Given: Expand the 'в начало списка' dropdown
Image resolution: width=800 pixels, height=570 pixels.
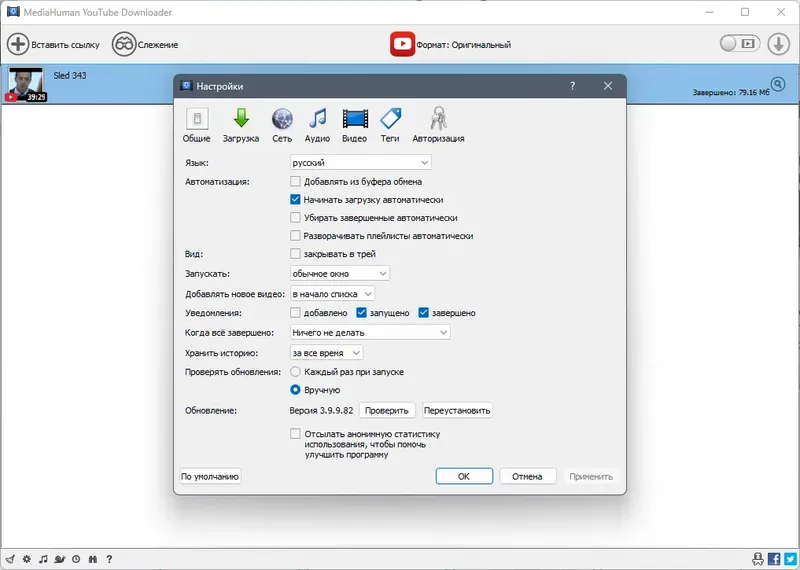Looking at the screenshot, I should tap(332, 294).
